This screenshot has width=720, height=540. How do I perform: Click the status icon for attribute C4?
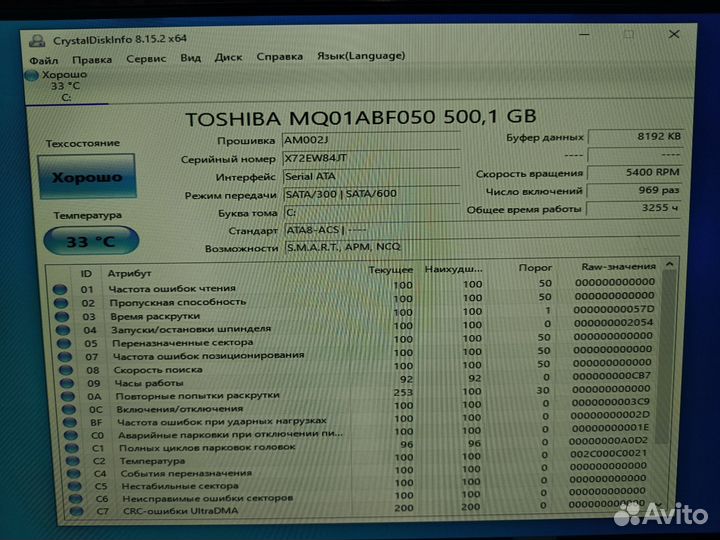pos(73,473)
